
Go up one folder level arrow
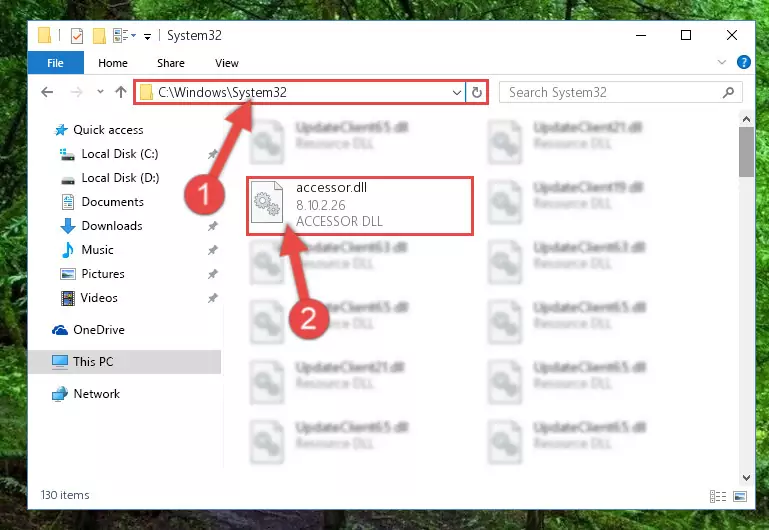pos(121,92)
